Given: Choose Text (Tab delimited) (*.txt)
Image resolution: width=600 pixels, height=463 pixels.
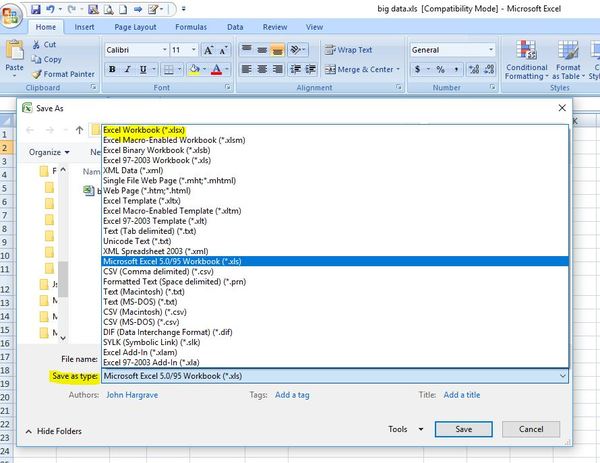Looking at the screenshot, I should tap(335, 231).
